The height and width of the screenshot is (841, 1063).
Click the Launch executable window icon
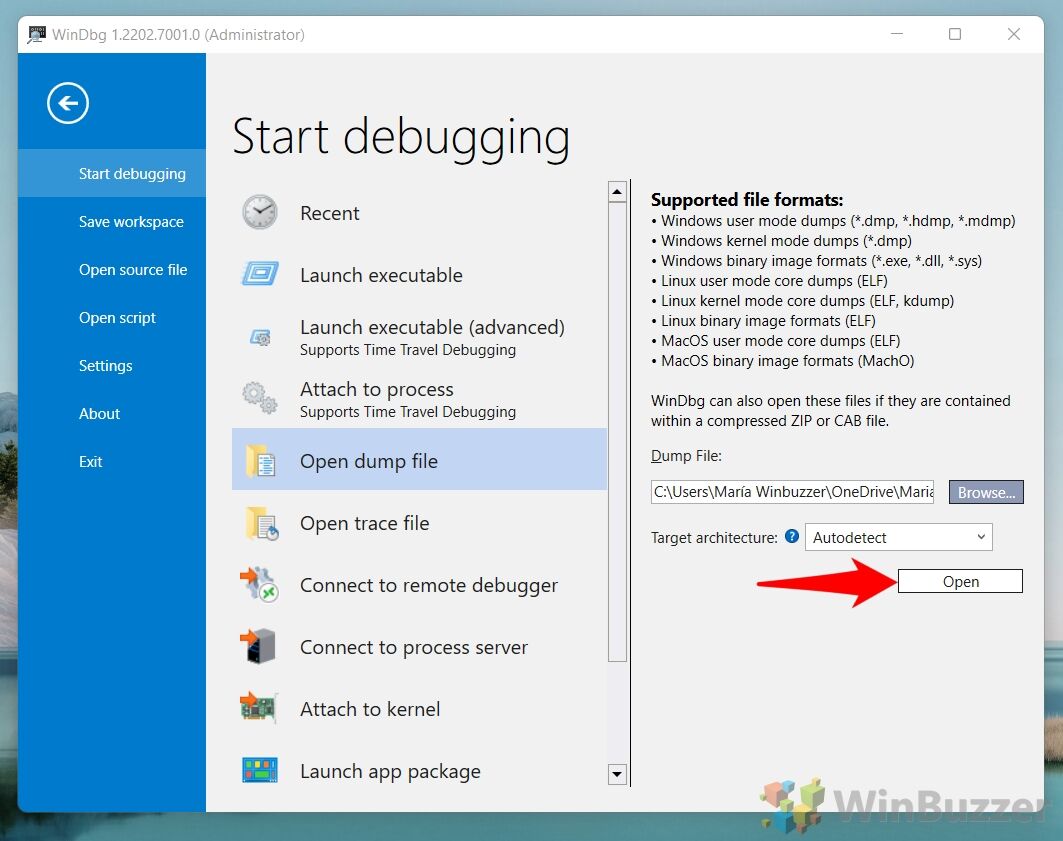[x=260, y=274]
